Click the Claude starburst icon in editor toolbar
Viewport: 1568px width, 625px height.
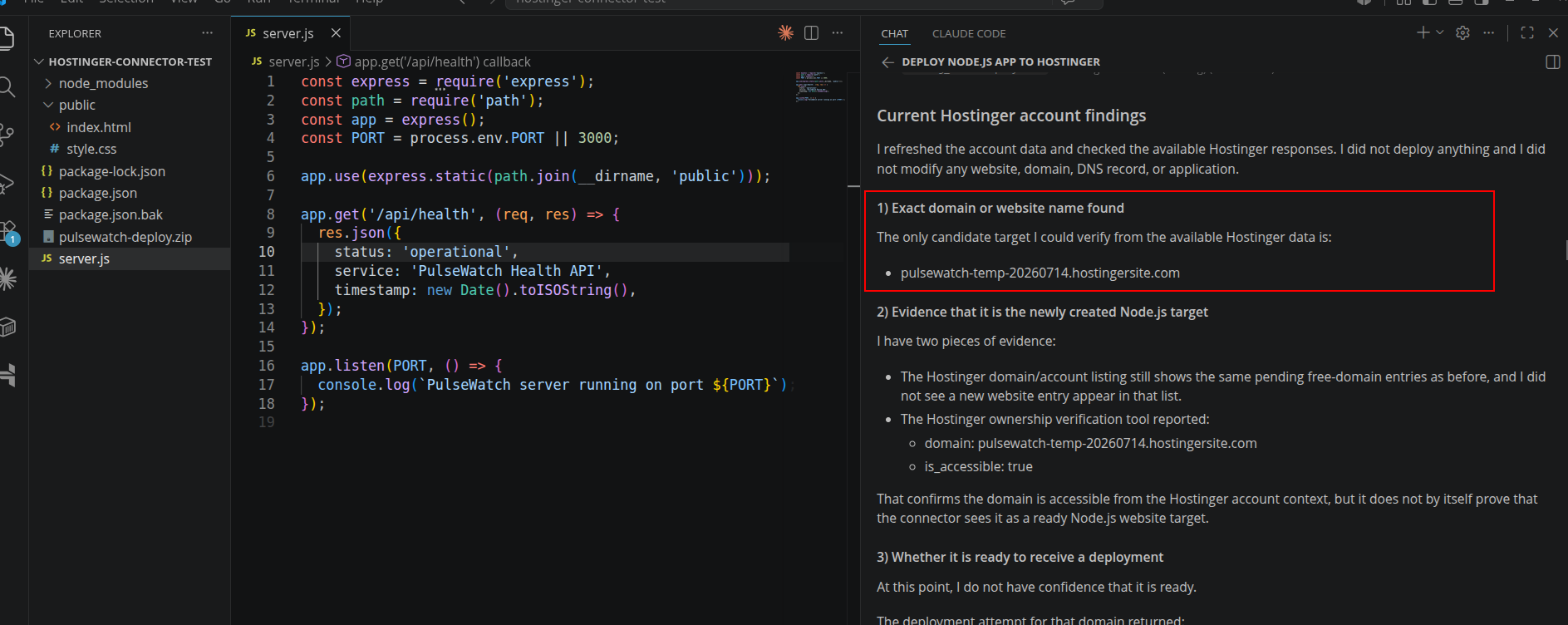tap(785, 32)
